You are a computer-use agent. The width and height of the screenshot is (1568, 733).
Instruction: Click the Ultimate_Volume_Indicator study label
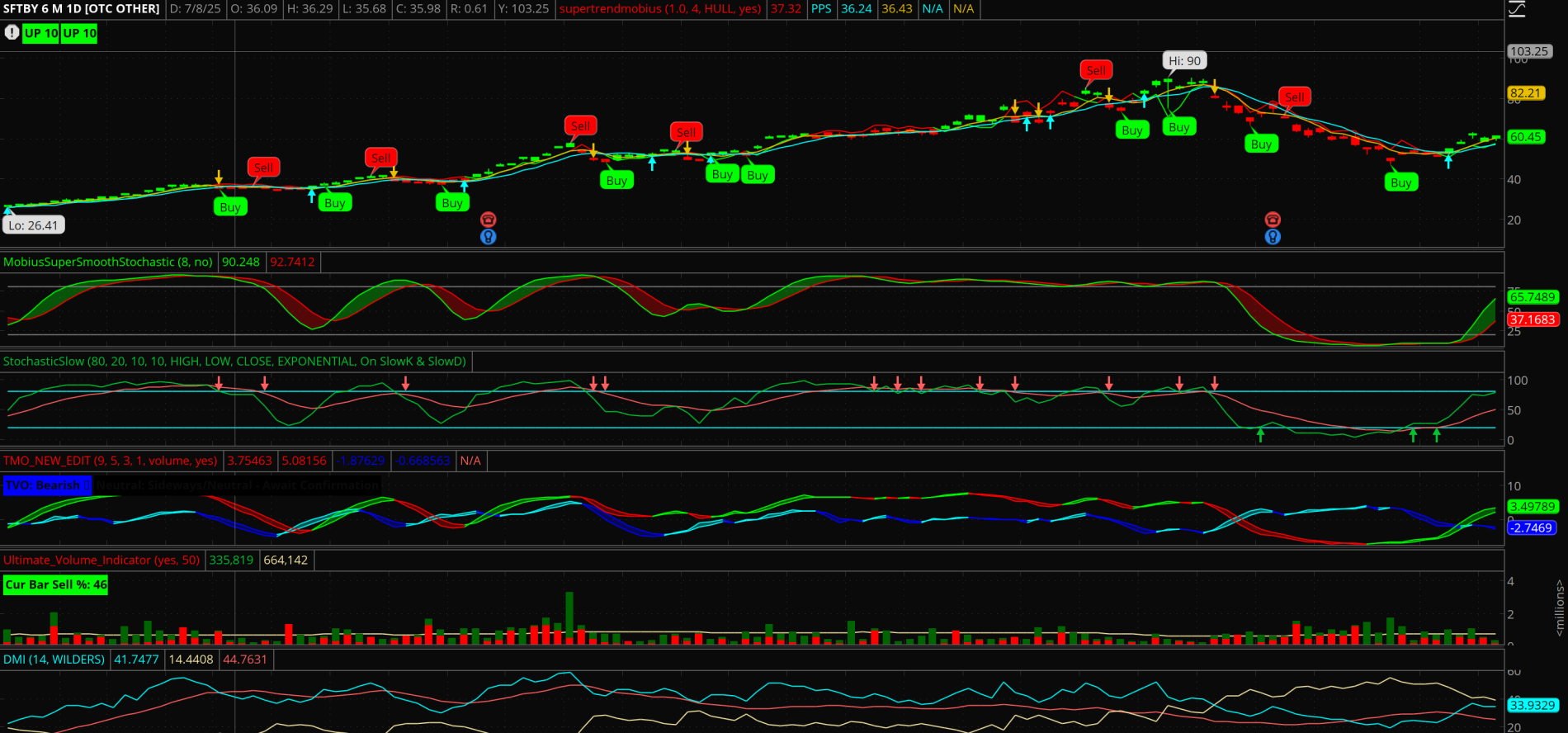[x=102, y=560]
